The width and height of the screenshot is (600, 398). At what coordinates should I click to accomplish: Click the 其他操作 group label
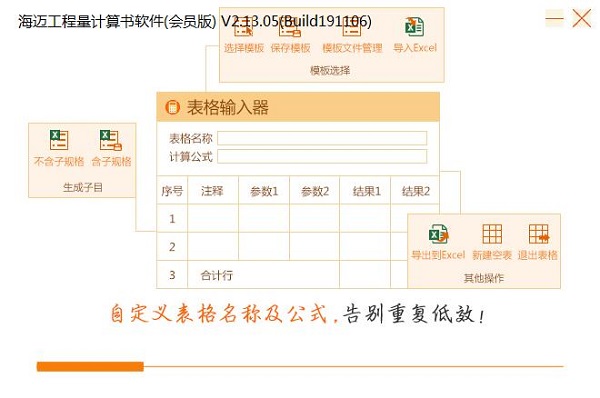(x=484, y=278)
